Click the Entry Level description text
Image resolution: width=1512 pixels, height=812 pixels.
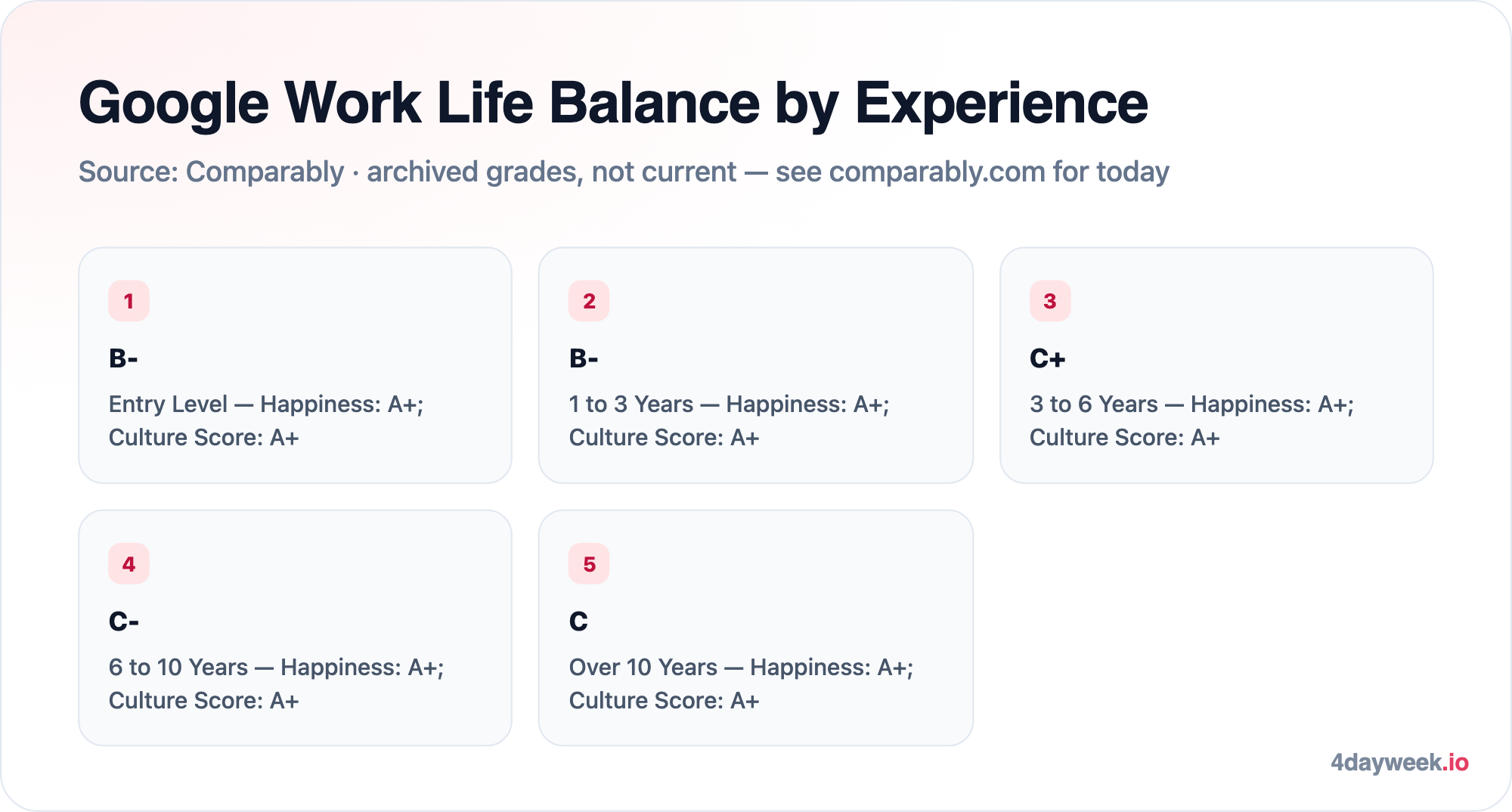pyautogui.click(x=266, y=420)
